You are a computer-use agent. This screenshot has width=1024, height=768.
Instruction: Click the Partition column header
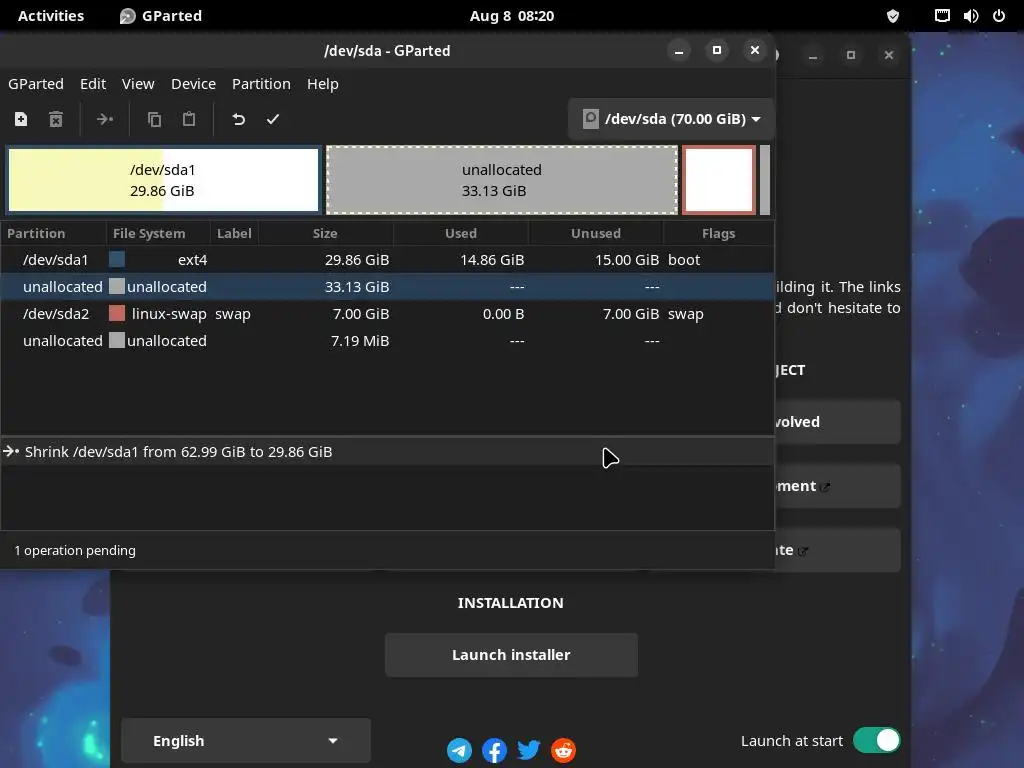click(54, 233)
